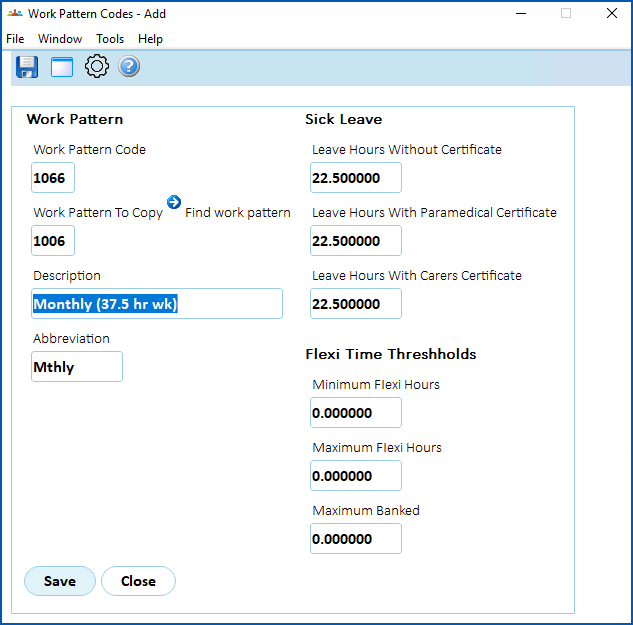Select the Work Pattern Code field
This screenshot has width=633, height=625.
pos(53,178)
